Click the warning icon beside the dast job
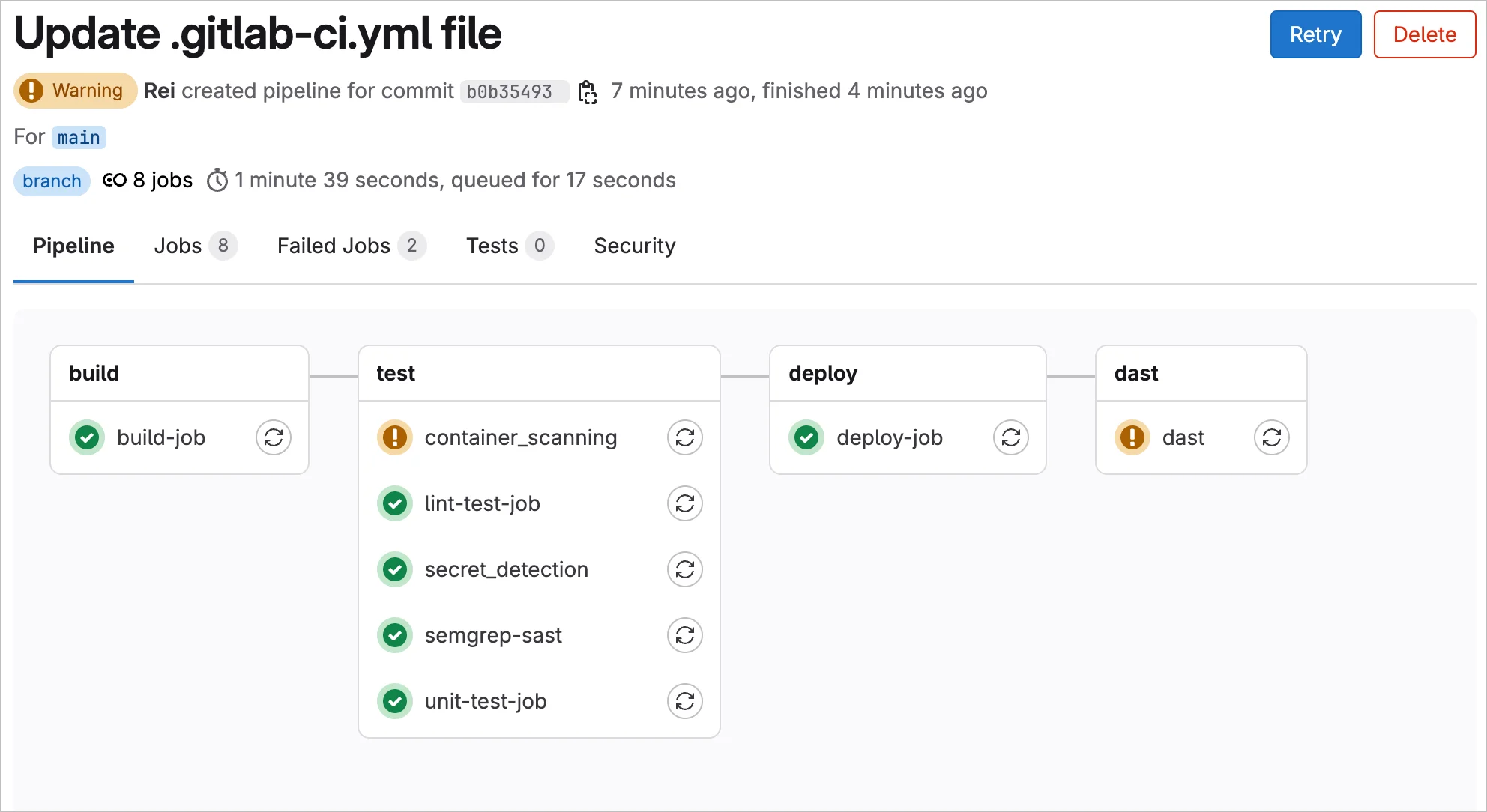The image size is (1487, 812). [x=1132, y=437]
